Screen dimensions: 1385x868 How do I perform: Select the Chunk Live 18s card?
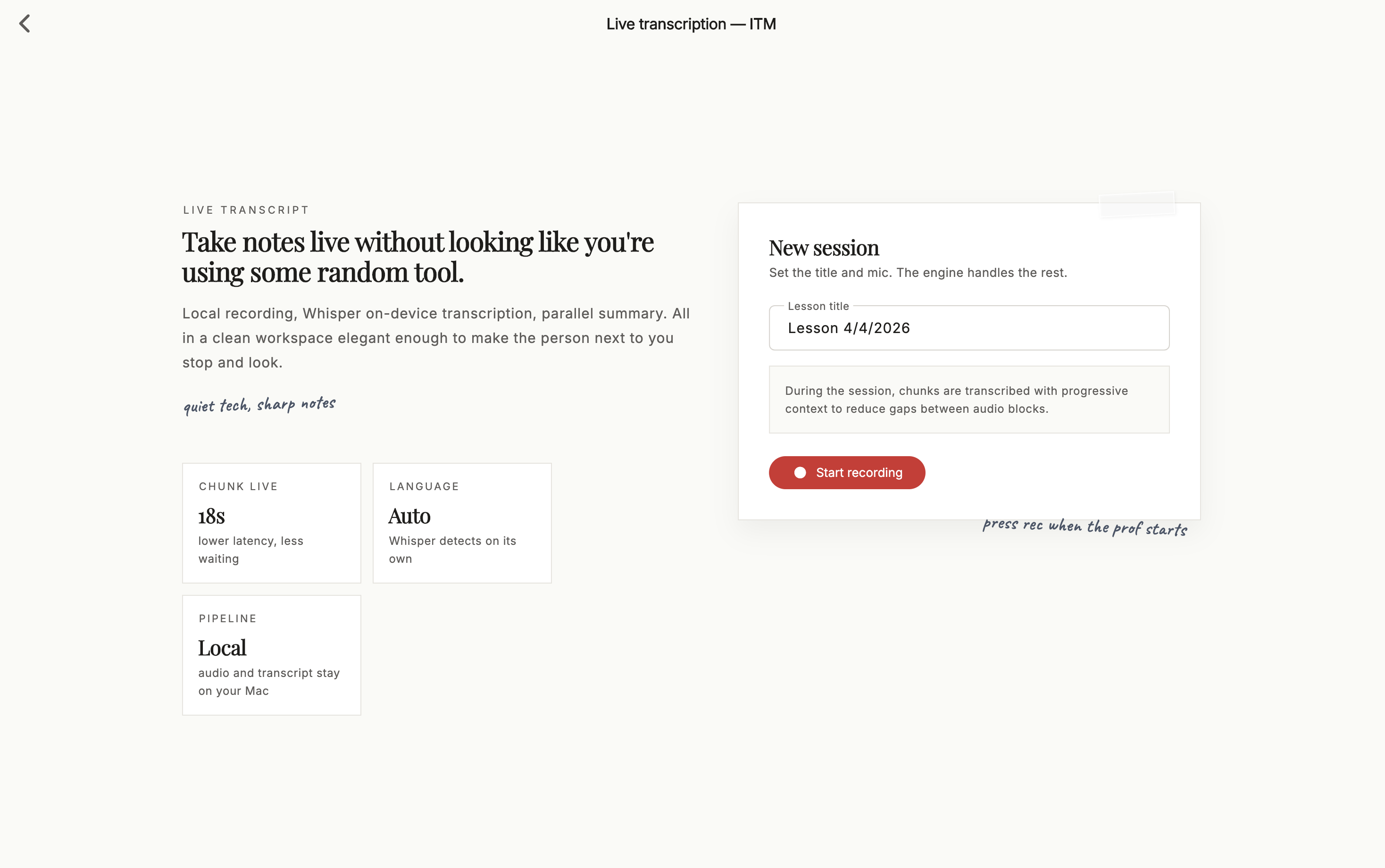click(272, 523)
